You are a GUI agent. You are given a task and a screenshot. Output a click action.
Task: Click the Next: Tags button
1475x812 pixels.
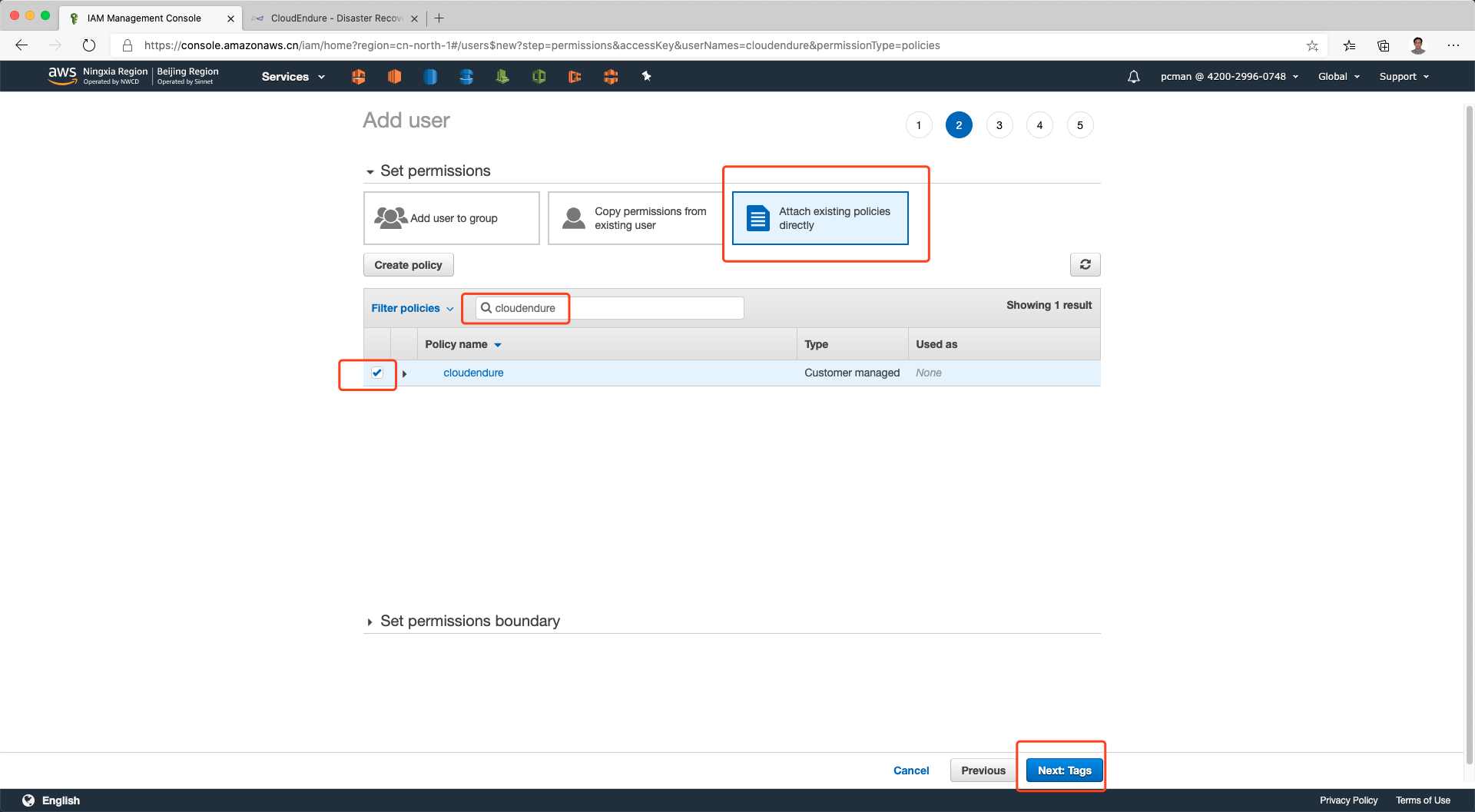point(1064,771)
